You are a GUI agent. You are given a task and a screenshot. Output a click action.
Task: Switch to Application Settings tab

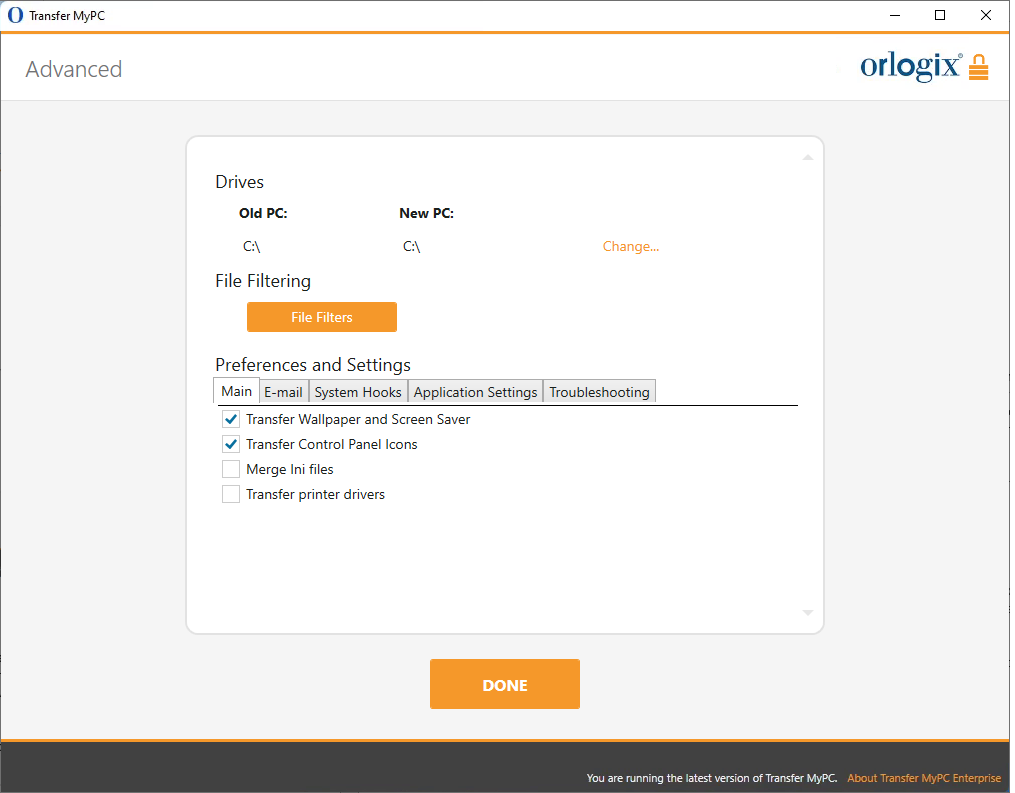tap(475, 392)
